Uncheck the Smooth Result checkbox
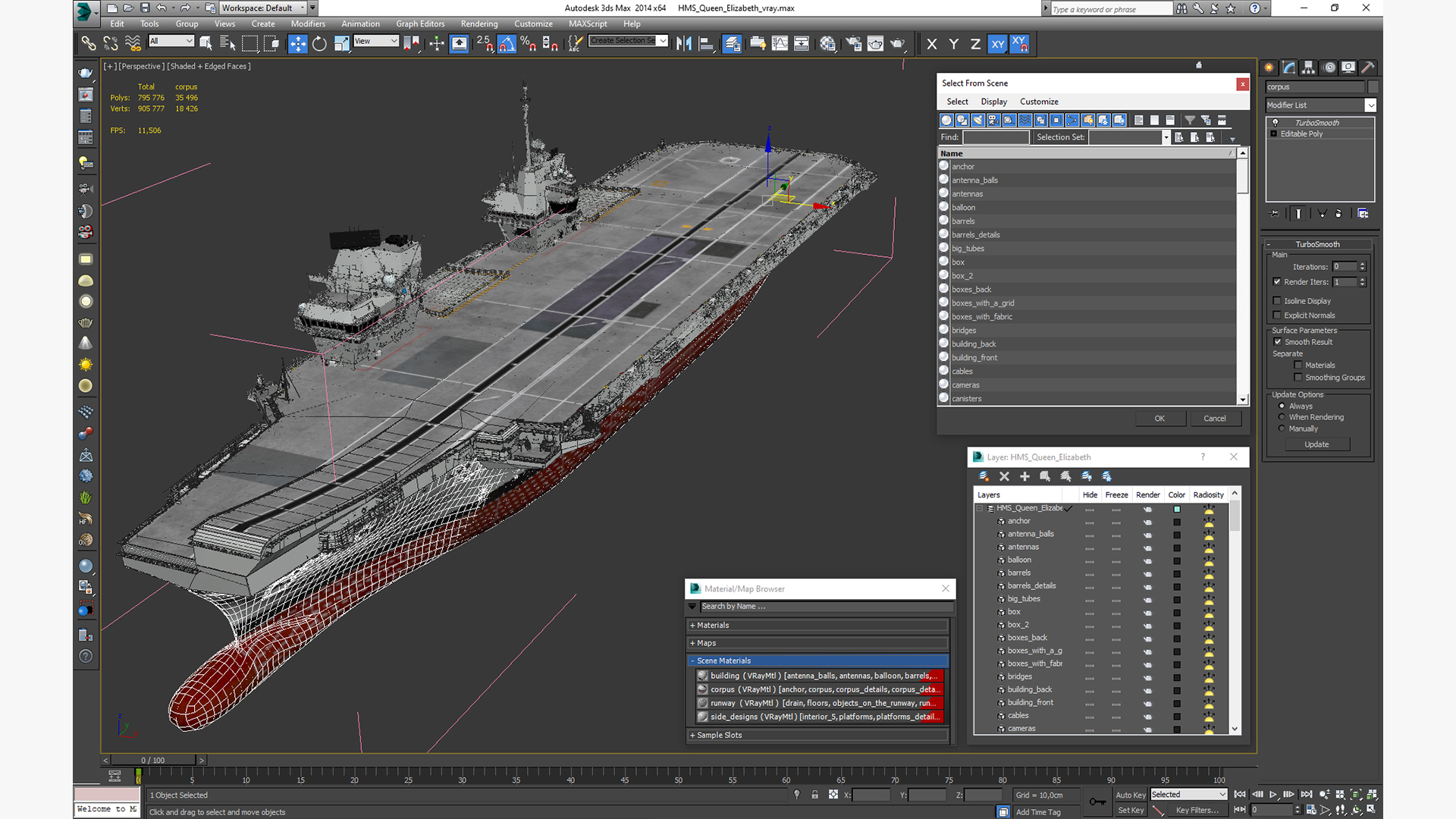Image resolution: width=1456 pixels, height=819 pixels. pos(1278,342)
